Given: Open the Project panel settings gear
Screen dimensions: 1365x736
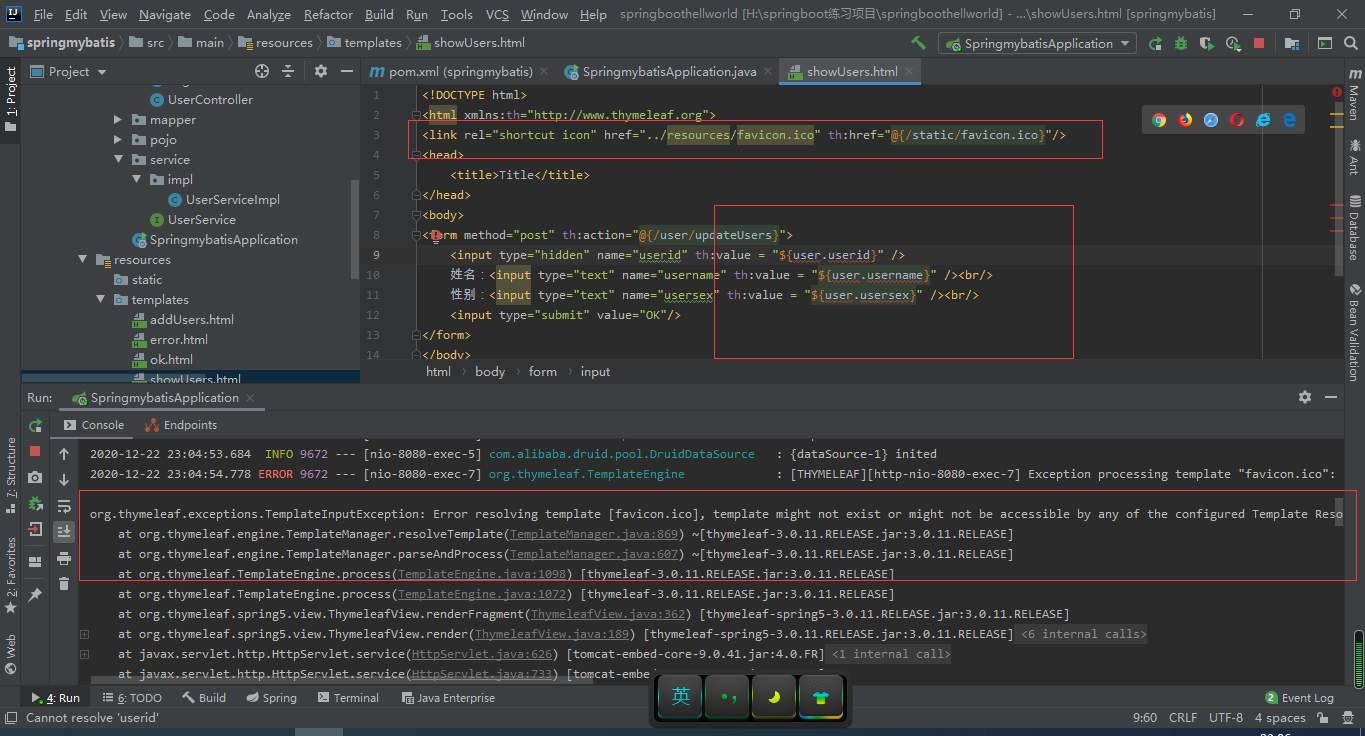Looking at the screenshot, I should [321, 71].
